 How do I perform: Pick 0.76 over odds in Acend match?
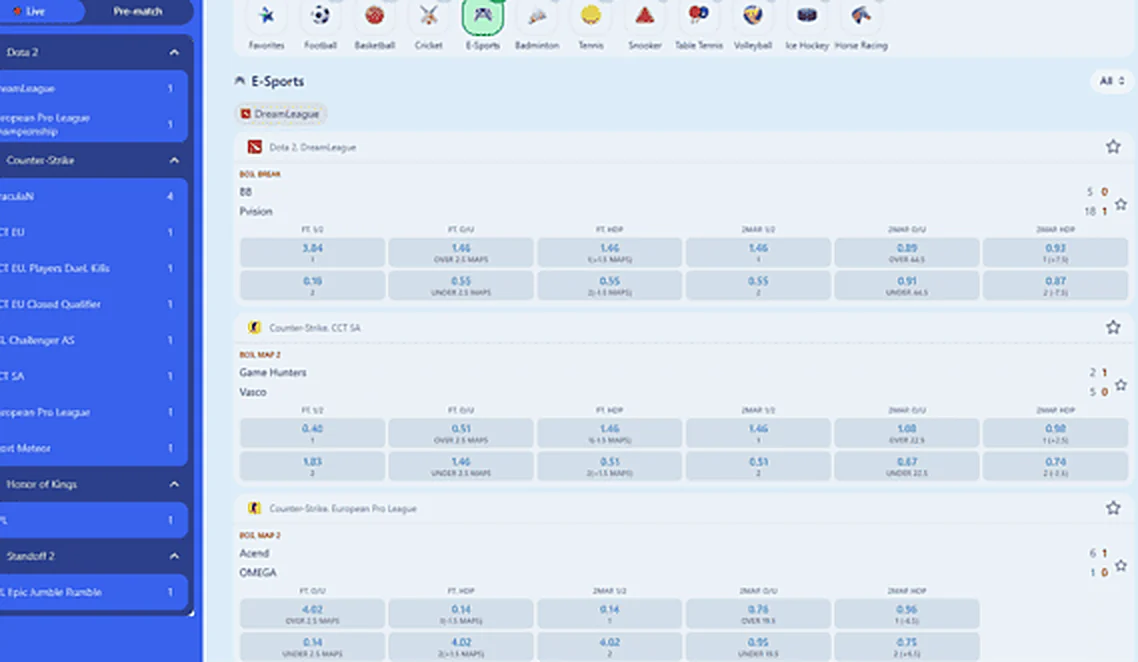[758, 614]
